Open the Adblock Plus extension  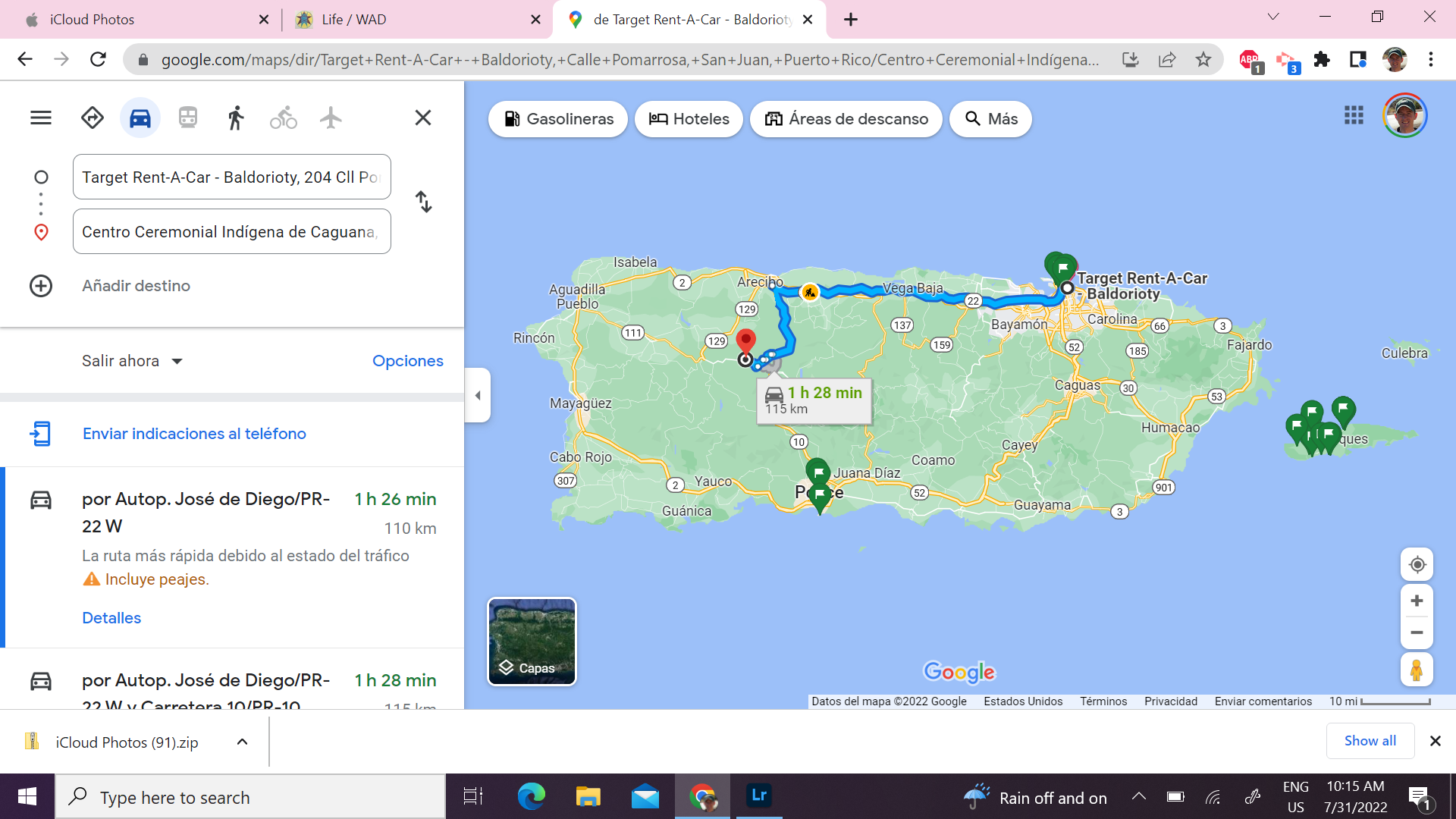pos(1250,60)
